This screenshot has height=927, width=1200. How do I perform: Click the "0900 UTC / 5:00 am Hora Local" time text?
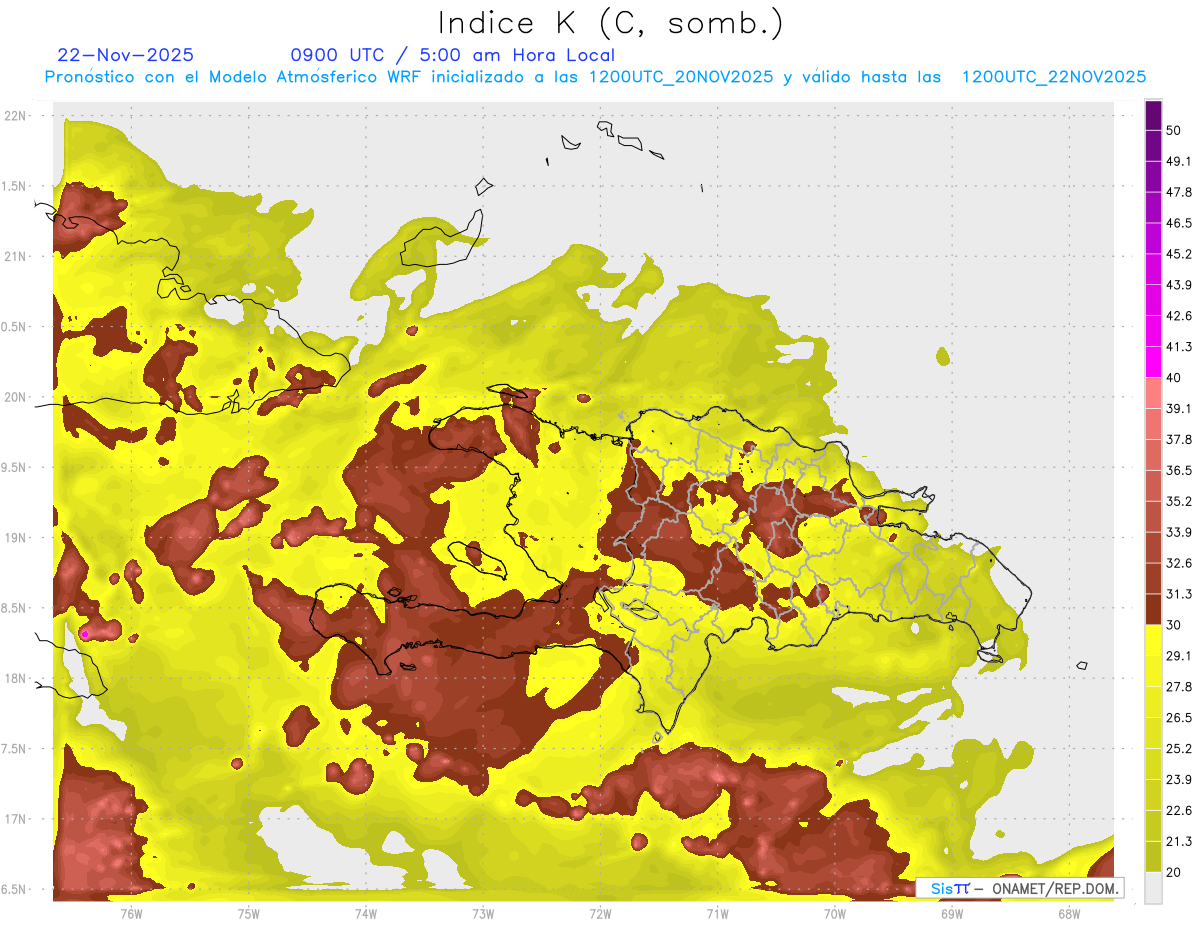coord(452,55)
